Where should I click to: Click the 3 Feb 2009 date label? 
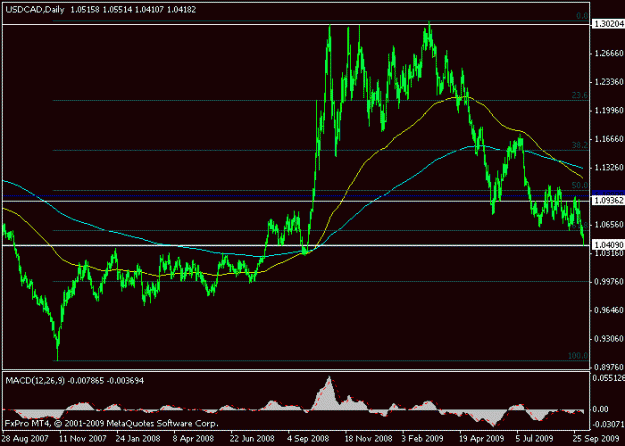[423, 438]
